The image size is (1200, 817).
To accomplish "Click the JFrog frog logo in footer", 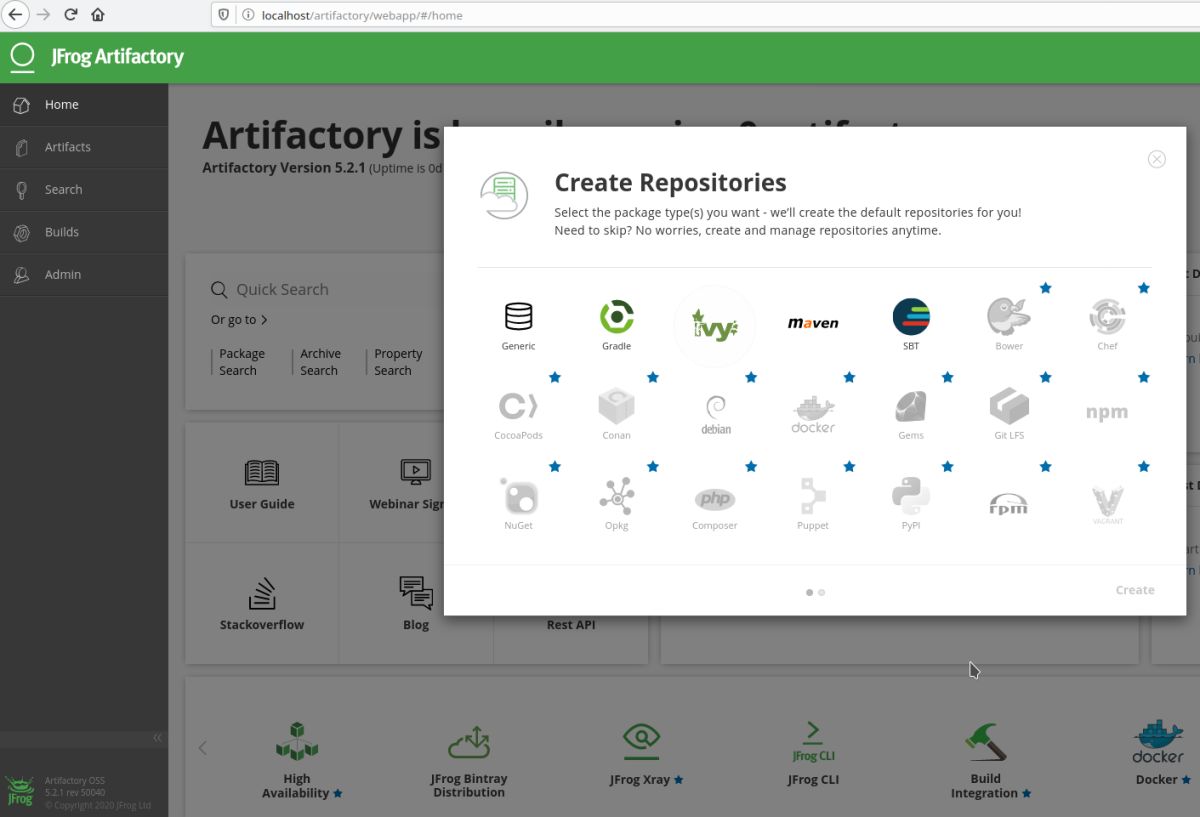I will tap(20, 791).
